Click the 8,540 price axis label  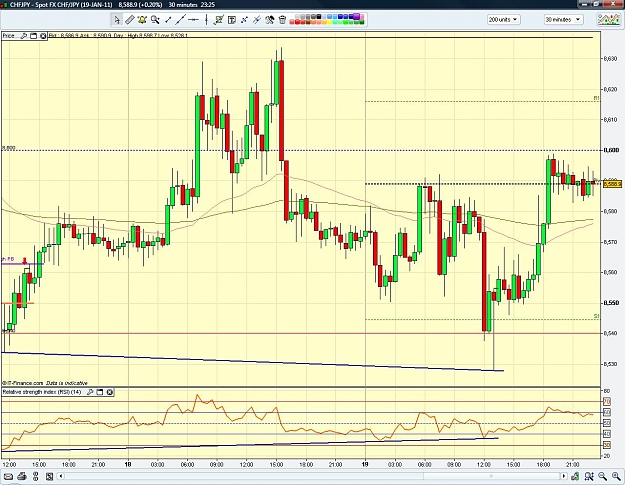coord(611,333)
